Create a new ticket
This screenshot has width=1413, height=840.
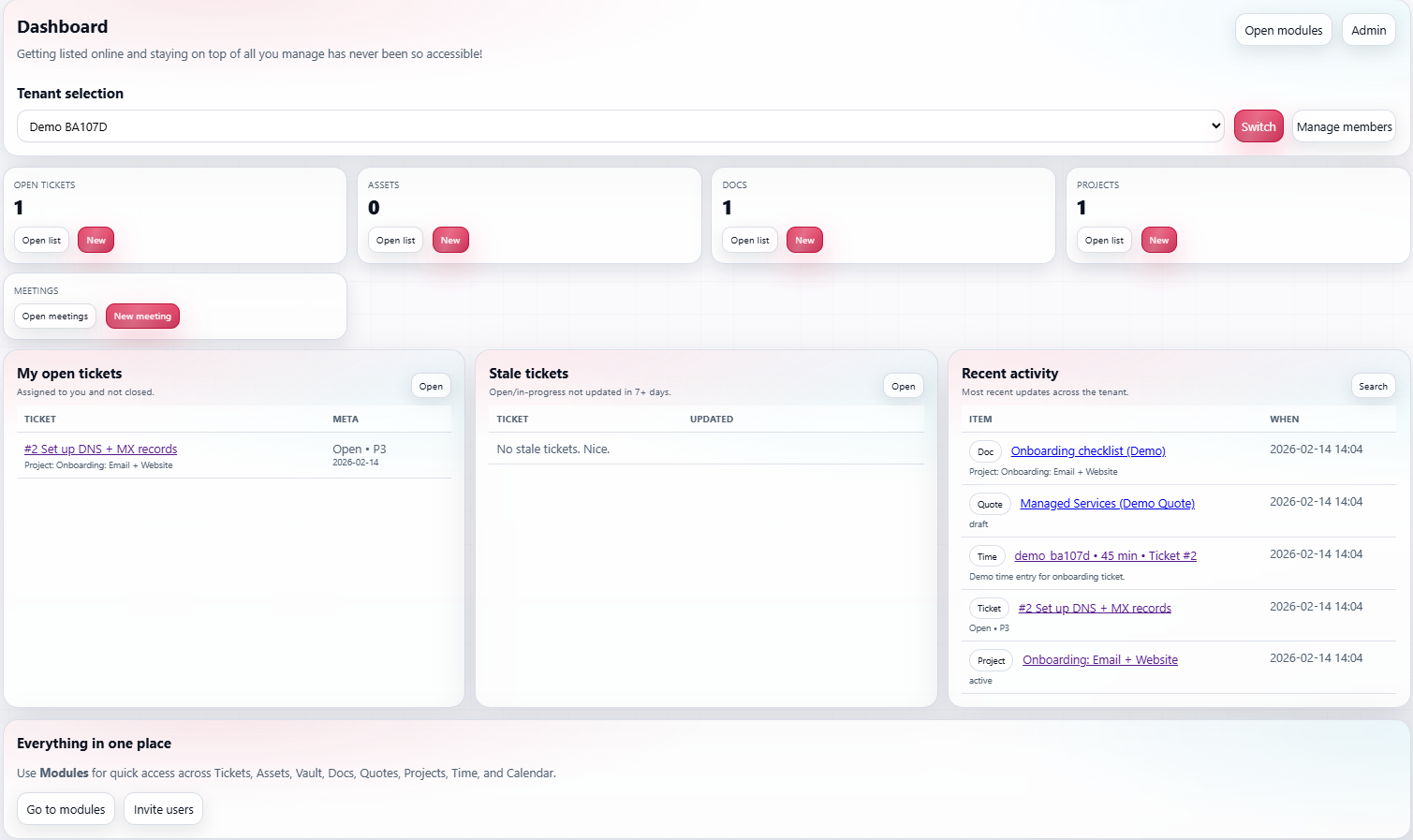(96, 240)
